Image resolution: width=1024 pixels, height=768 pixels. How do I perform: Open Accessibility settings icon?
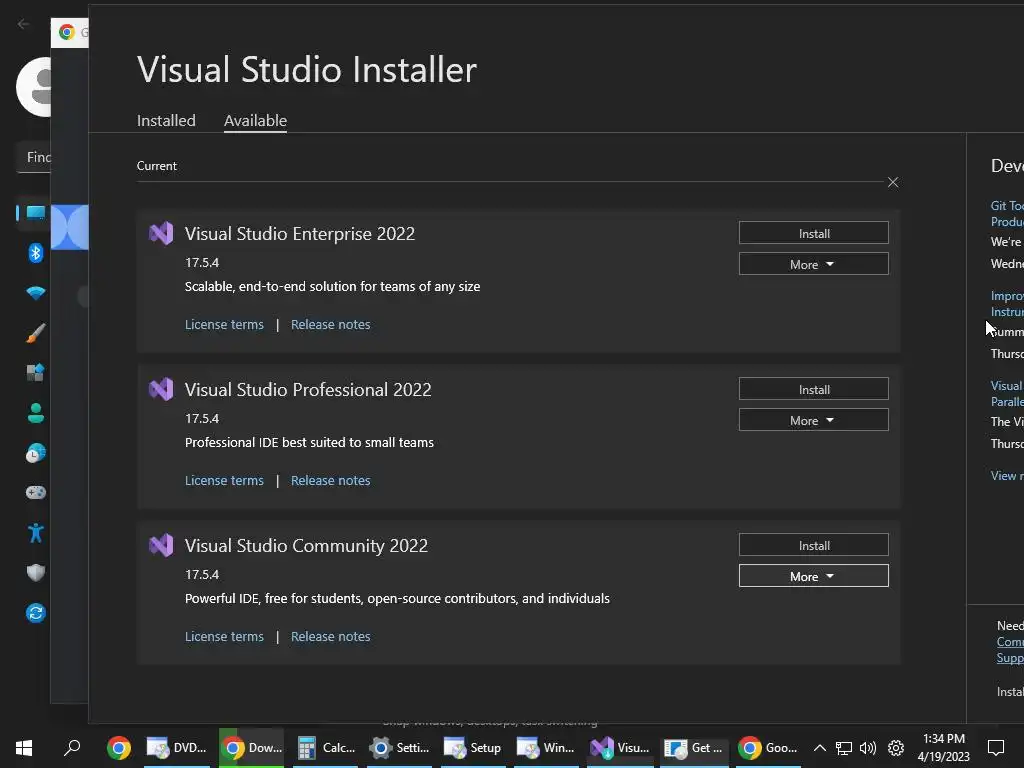tap(35, 532)
